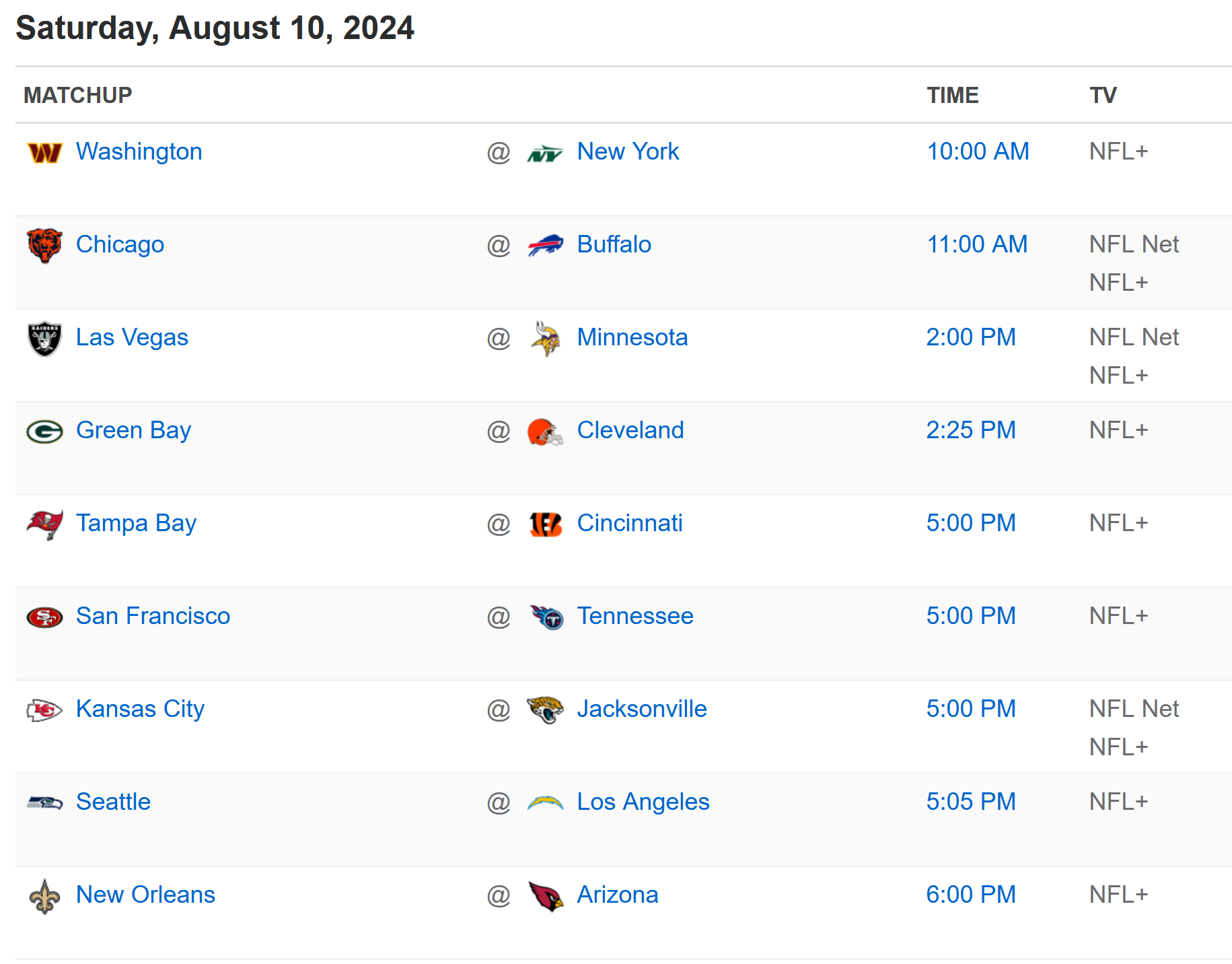Click the Chicago Bears logo
The height and width of the screenshot is (964, 1232).
44,246
